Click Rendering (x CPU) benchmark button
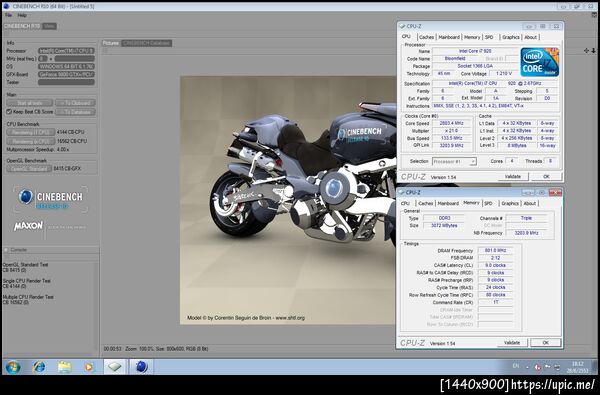Screen dimensions: 600x395 31,141
